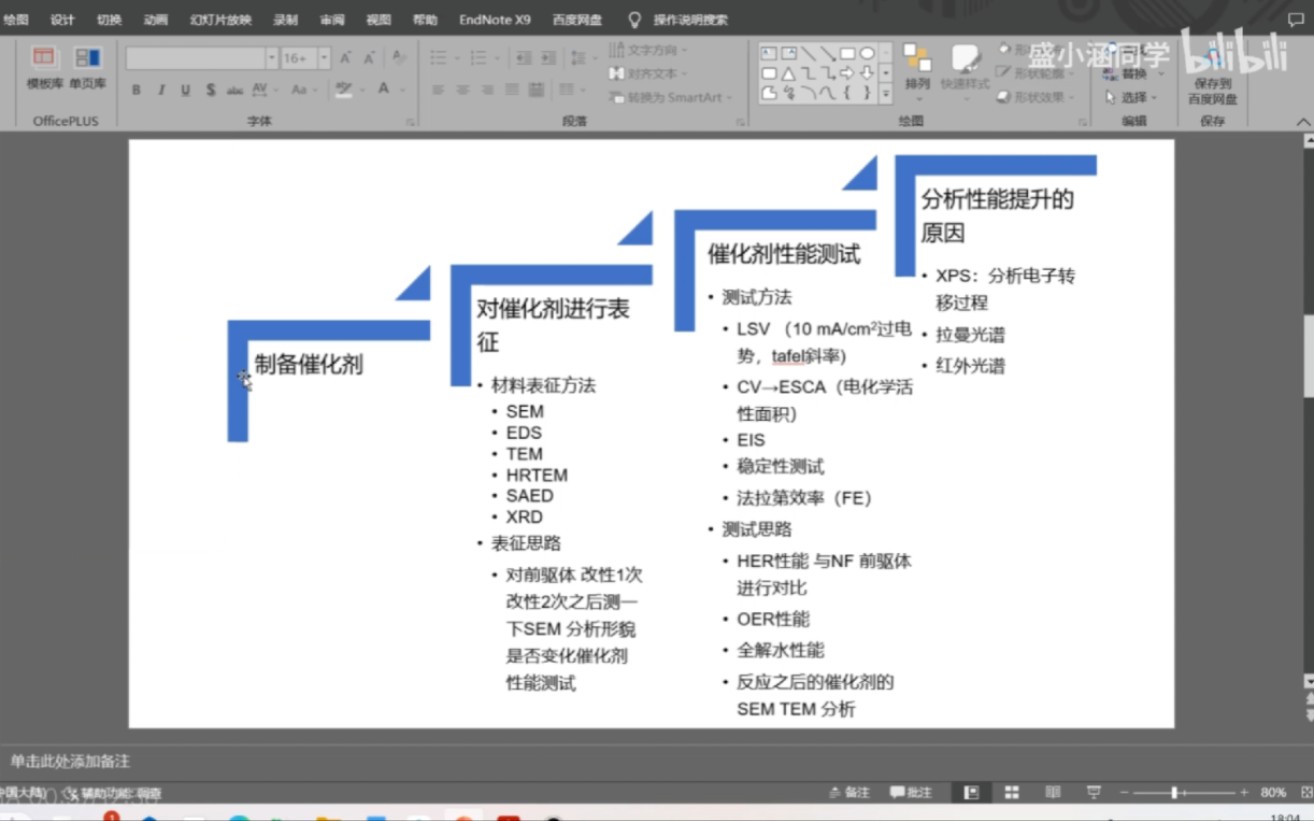The height and width of the screenshot is (821, 1314).
Task: Decrease font size with smaller A
Action: (x=369, y=59)
